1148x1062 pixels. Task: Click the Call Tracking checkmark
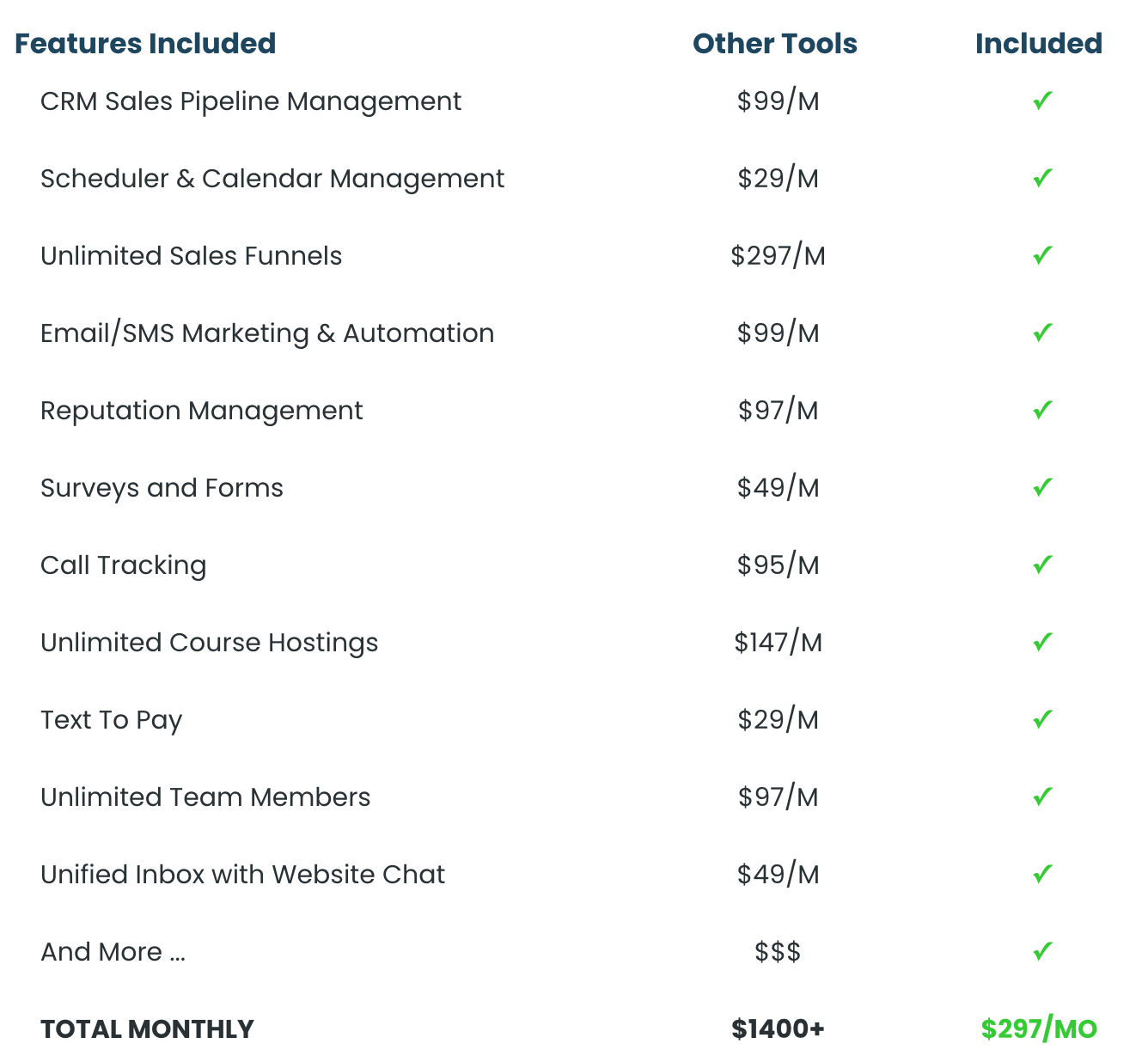click(x=1042, y=565)
